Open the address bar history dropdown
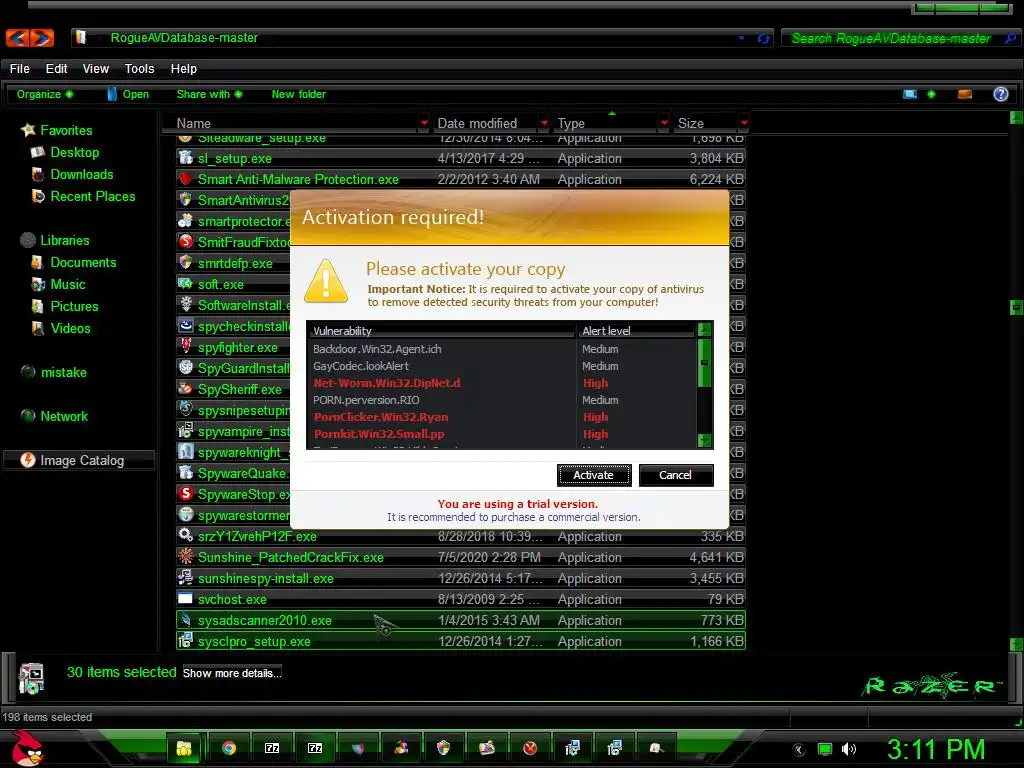This screenshot has width=1024, height=768. [741, 38]
